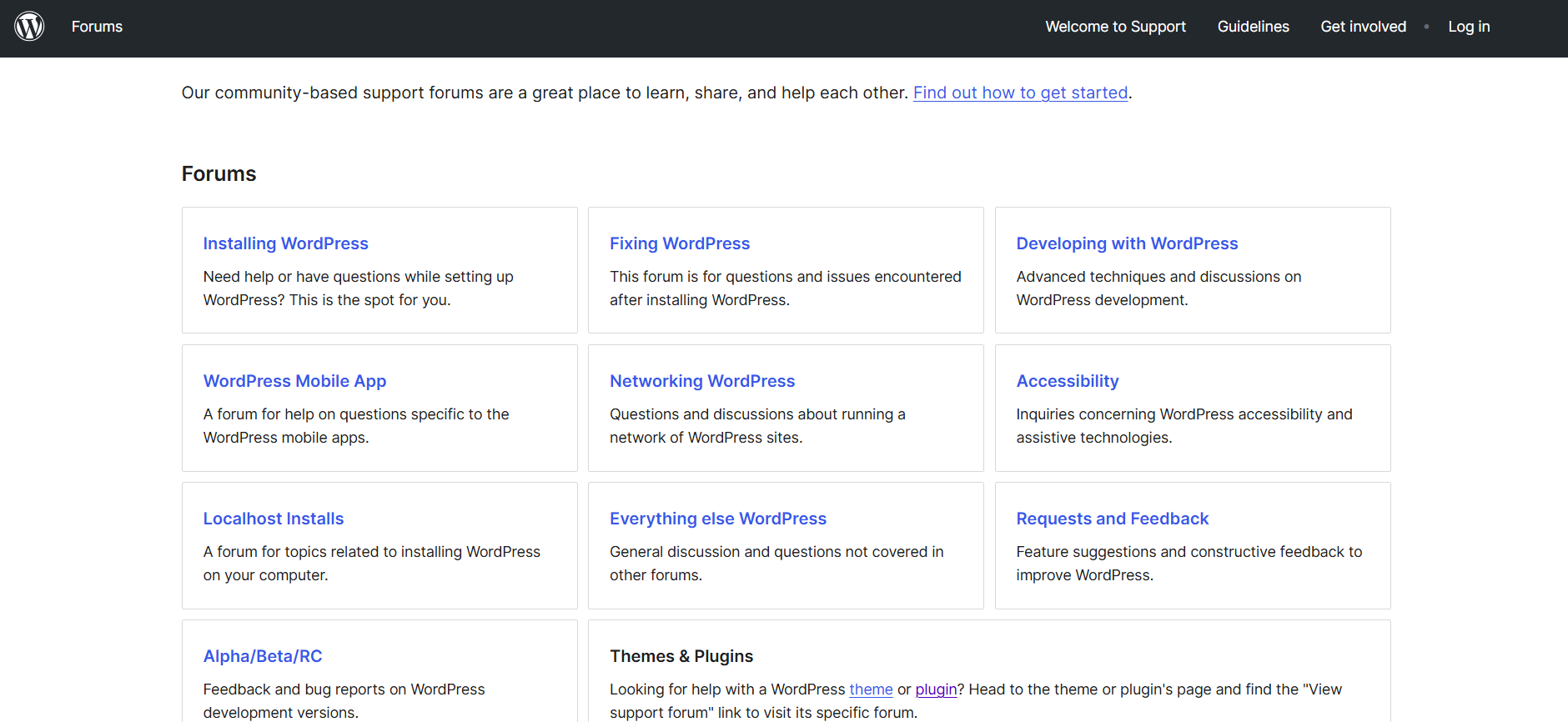This screenshot has height=722, width=1568.
Task: Open the Guidelines menu item
Action: 1253,27
